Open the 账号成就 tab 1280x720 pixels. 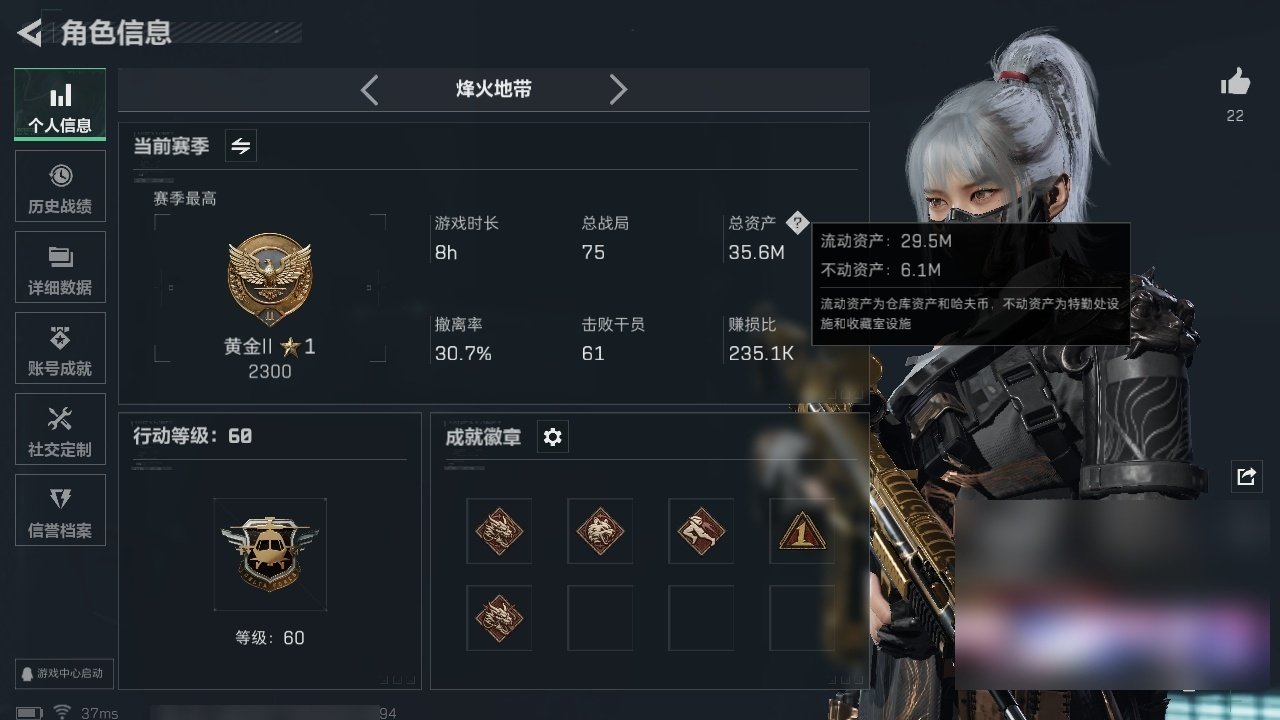pyautogui.click(x=60, y=349)
